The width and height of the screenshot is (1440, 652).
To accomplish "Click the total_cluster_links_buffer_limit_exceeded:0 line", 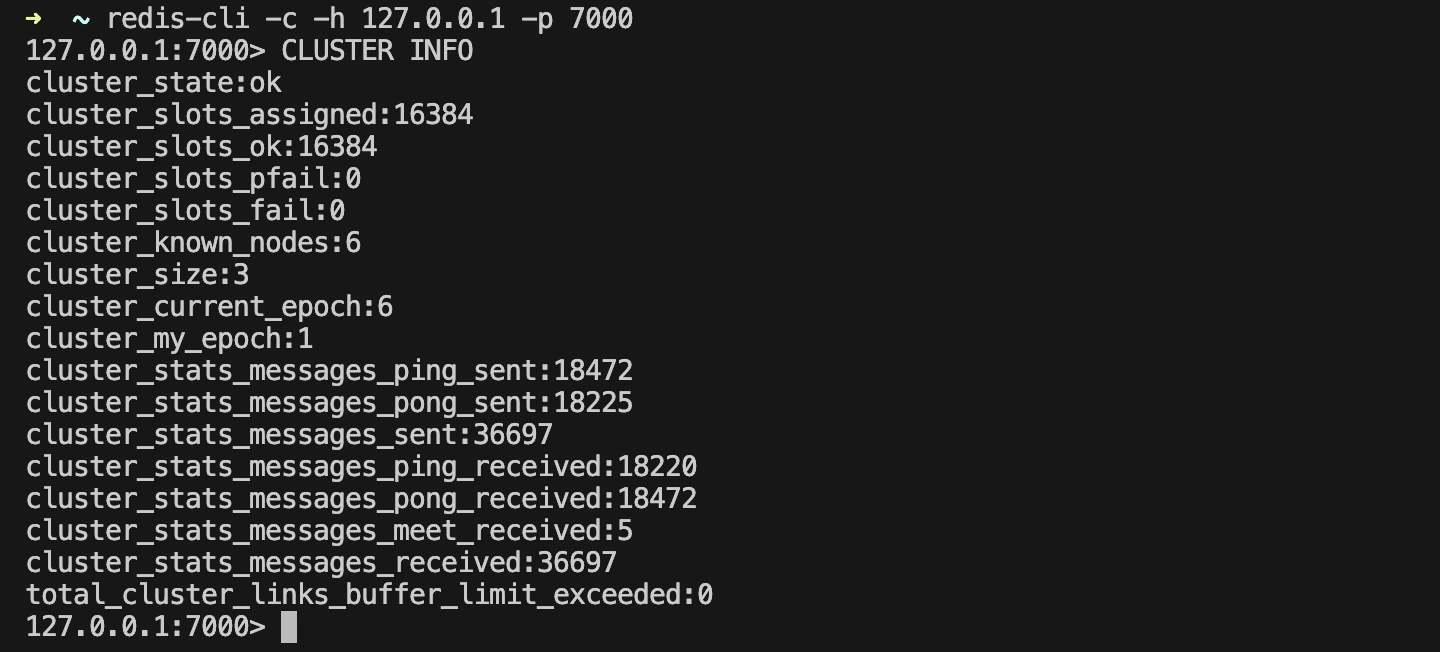I will click(x=369, y=595).
